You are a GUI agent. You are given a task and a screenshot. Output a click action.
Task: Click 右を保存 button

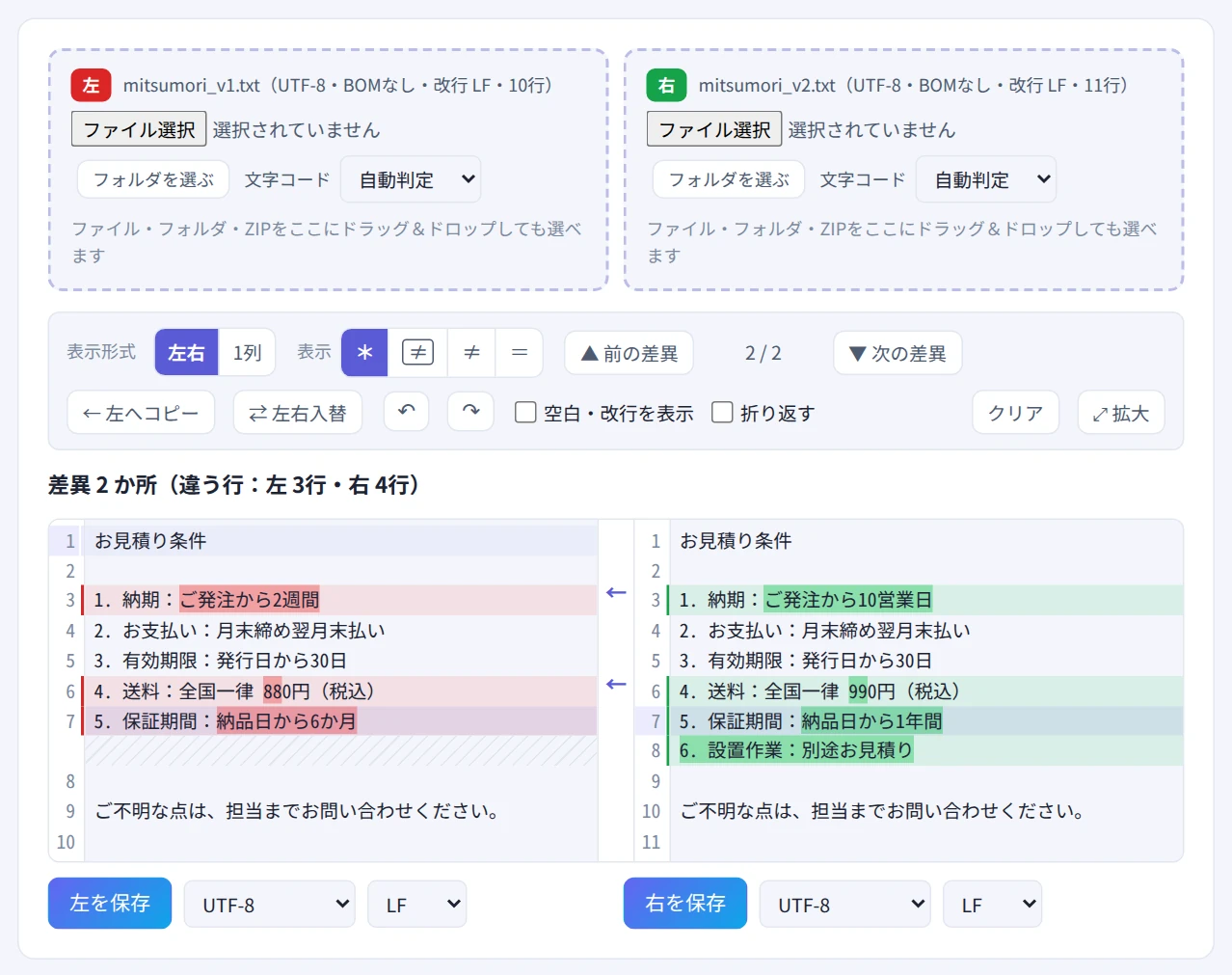click(x=685, y=903)
